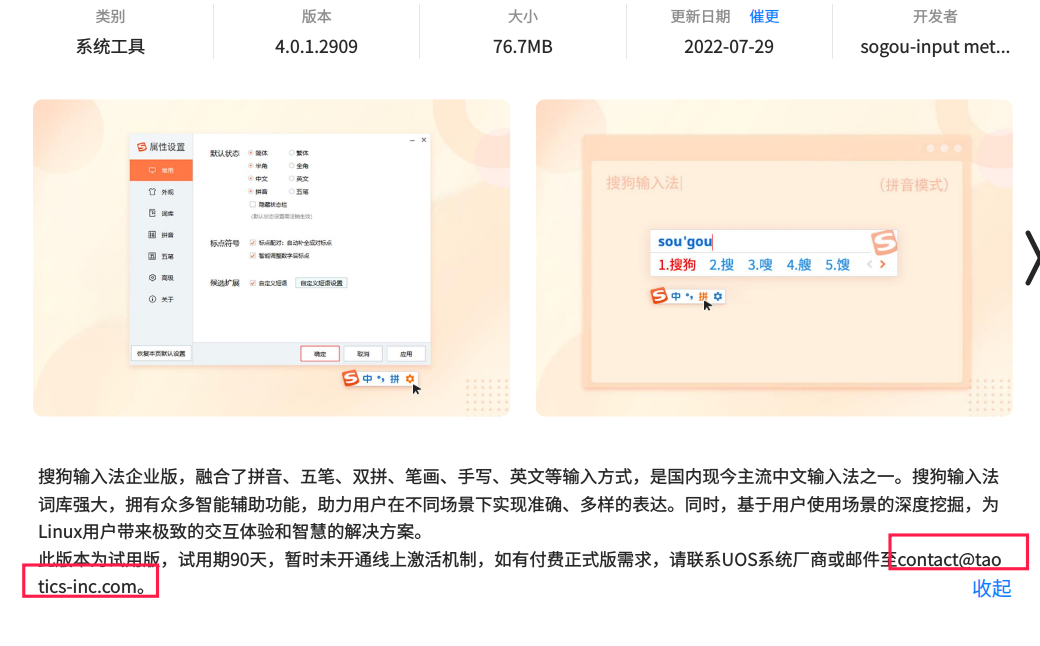Image resolution: width=1040 pixels, height=646 pixels.
Task: Click the 类别 column label
Action: 110,17
